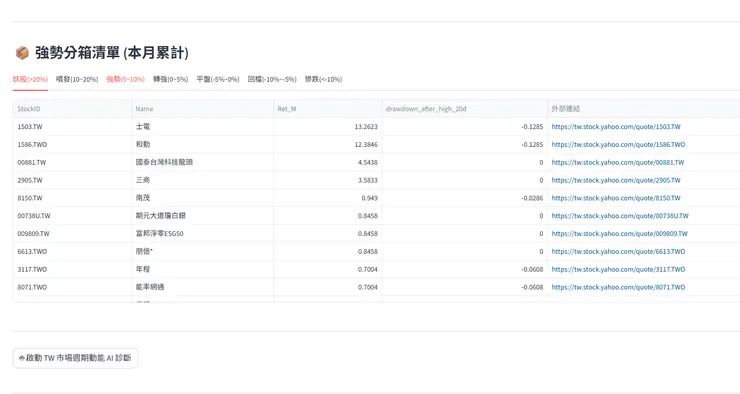Viewport: 740px width, 394px height.
Task: Select the name cell 能率網通
Action: (x=202, y=287)
